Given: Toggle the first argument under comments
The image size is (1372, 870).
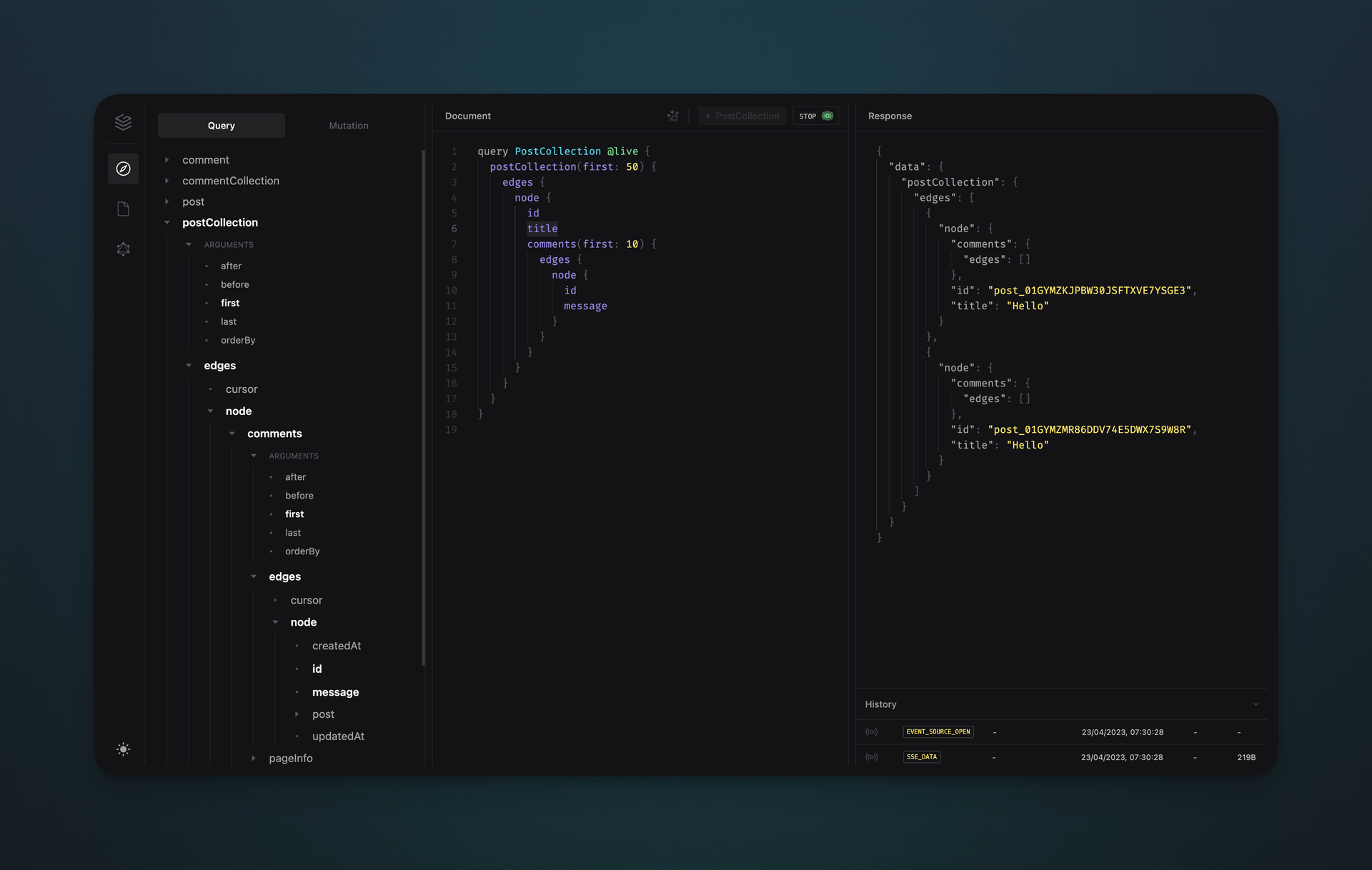Looking at the screenshot, I should 294,514.
